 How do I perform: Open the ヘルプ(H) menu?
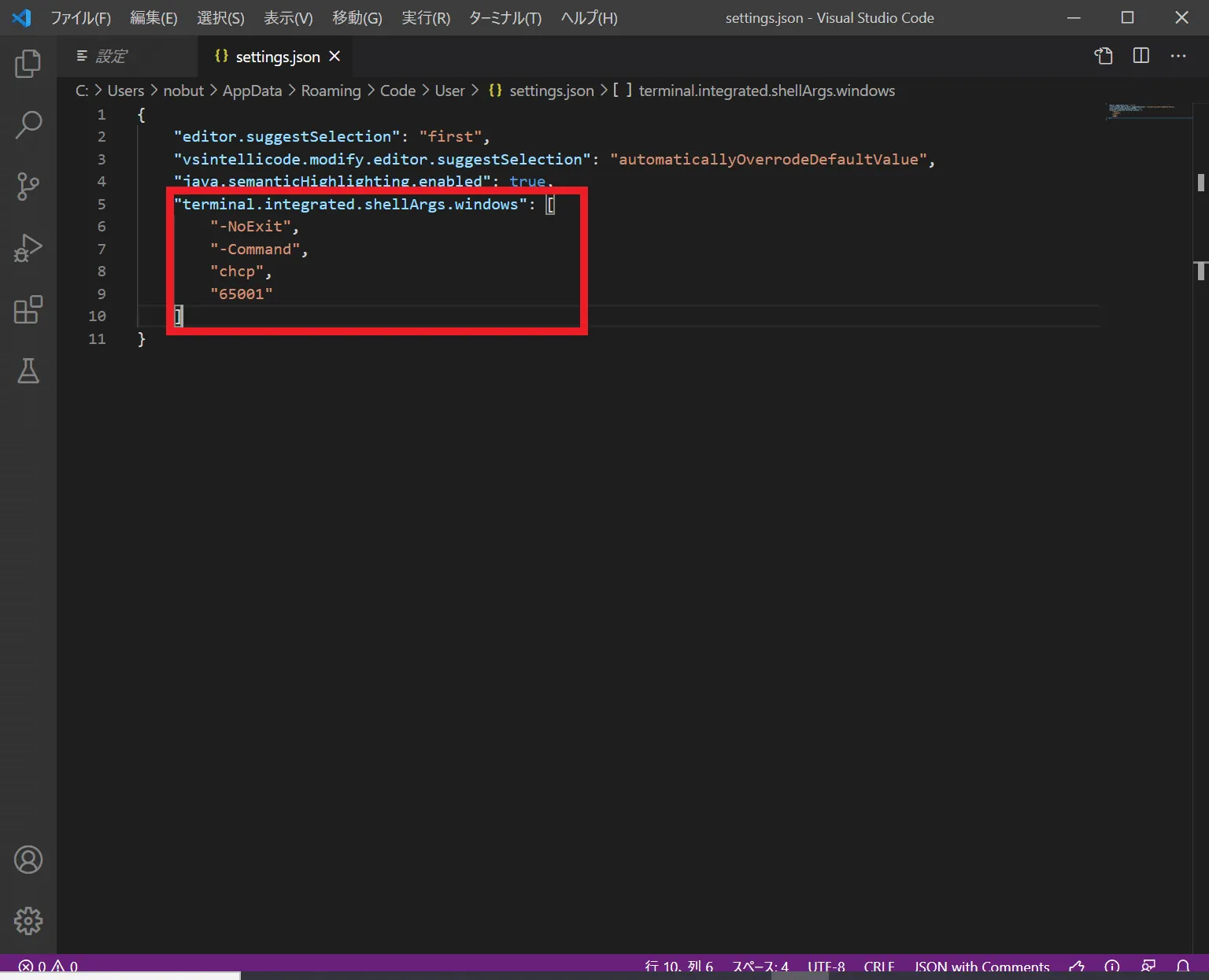[589, 17]
